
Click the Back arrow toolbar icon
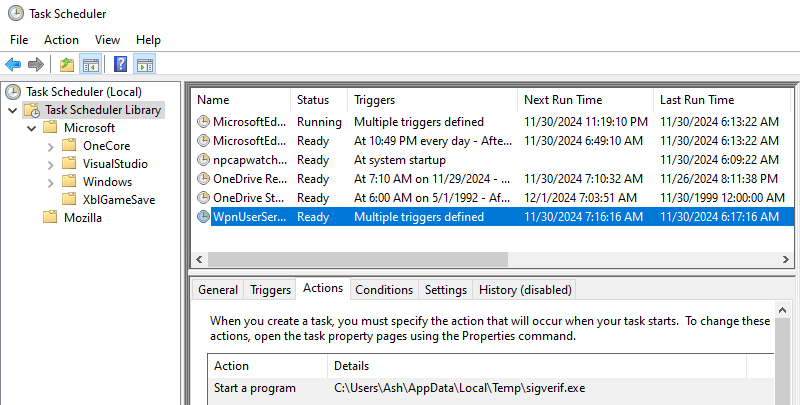pos(13,65)
